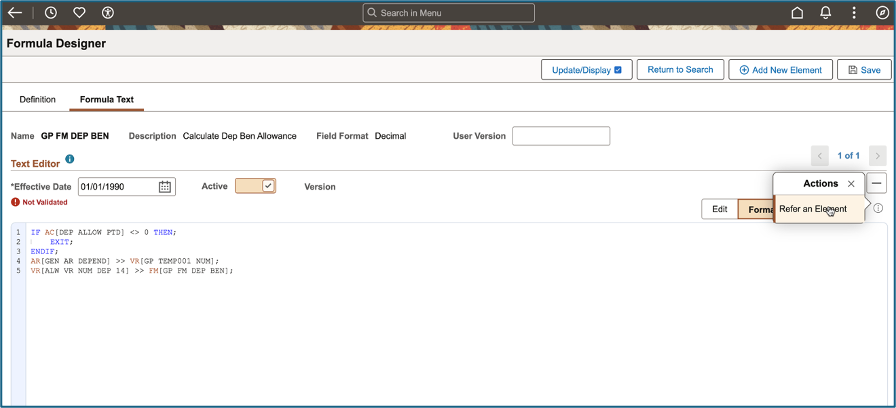The image size is (896, 408).
Task: Switch to the Definition tab
Action: (38, 99)
